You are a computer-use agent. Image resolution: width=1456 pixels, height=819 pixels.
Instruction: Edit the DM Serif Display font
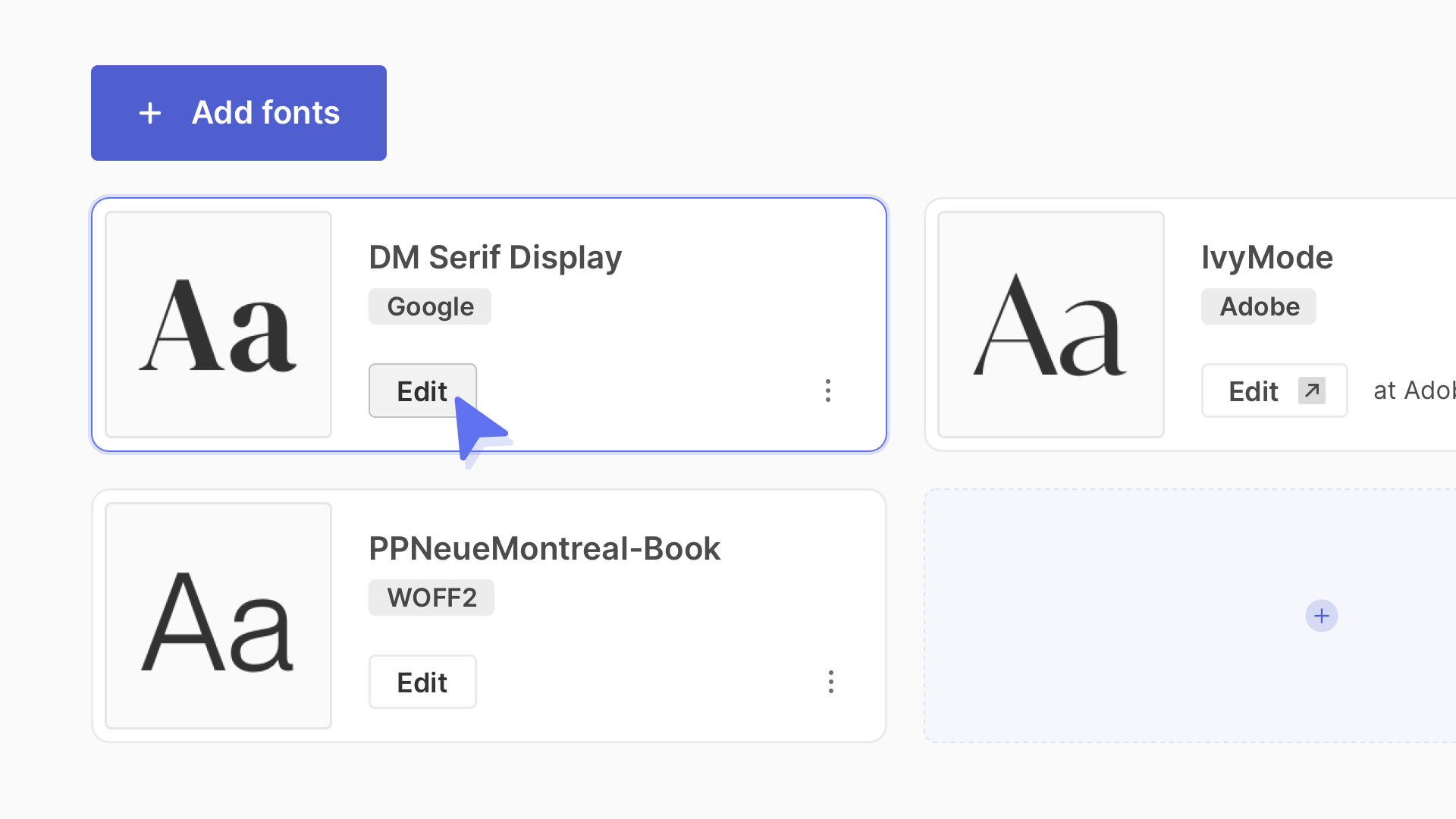422,391
